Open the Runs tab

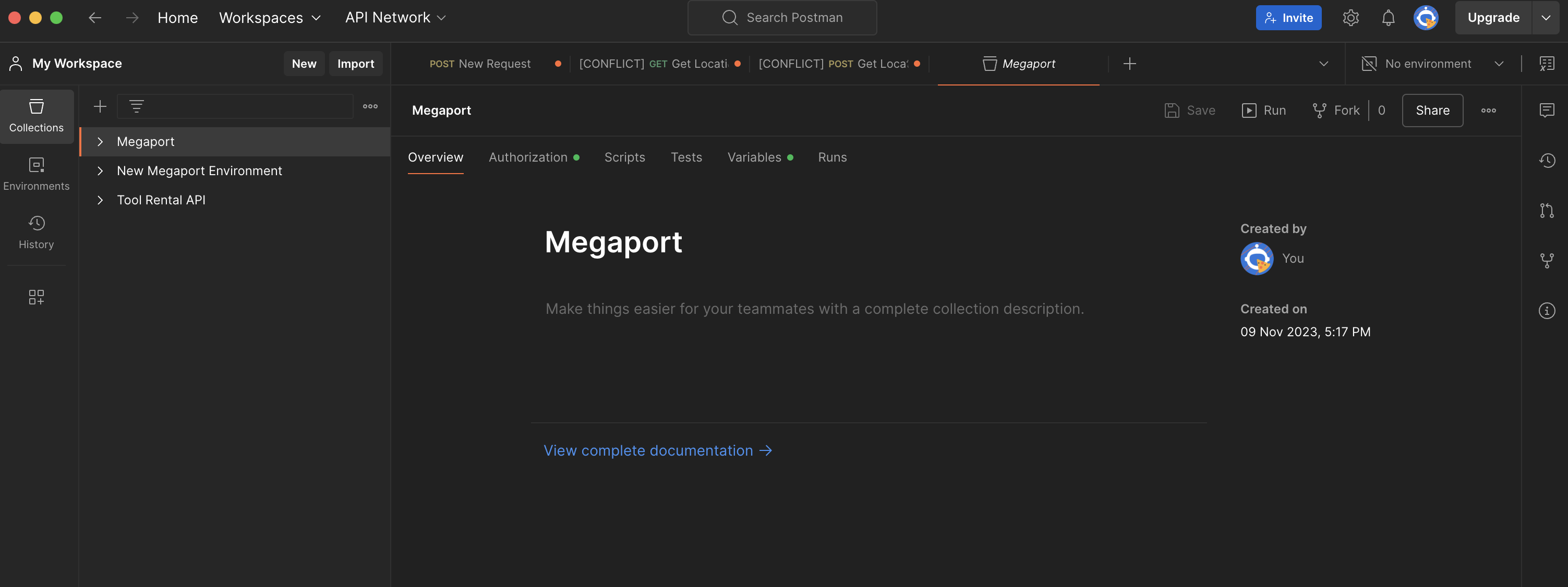point(832,157)
